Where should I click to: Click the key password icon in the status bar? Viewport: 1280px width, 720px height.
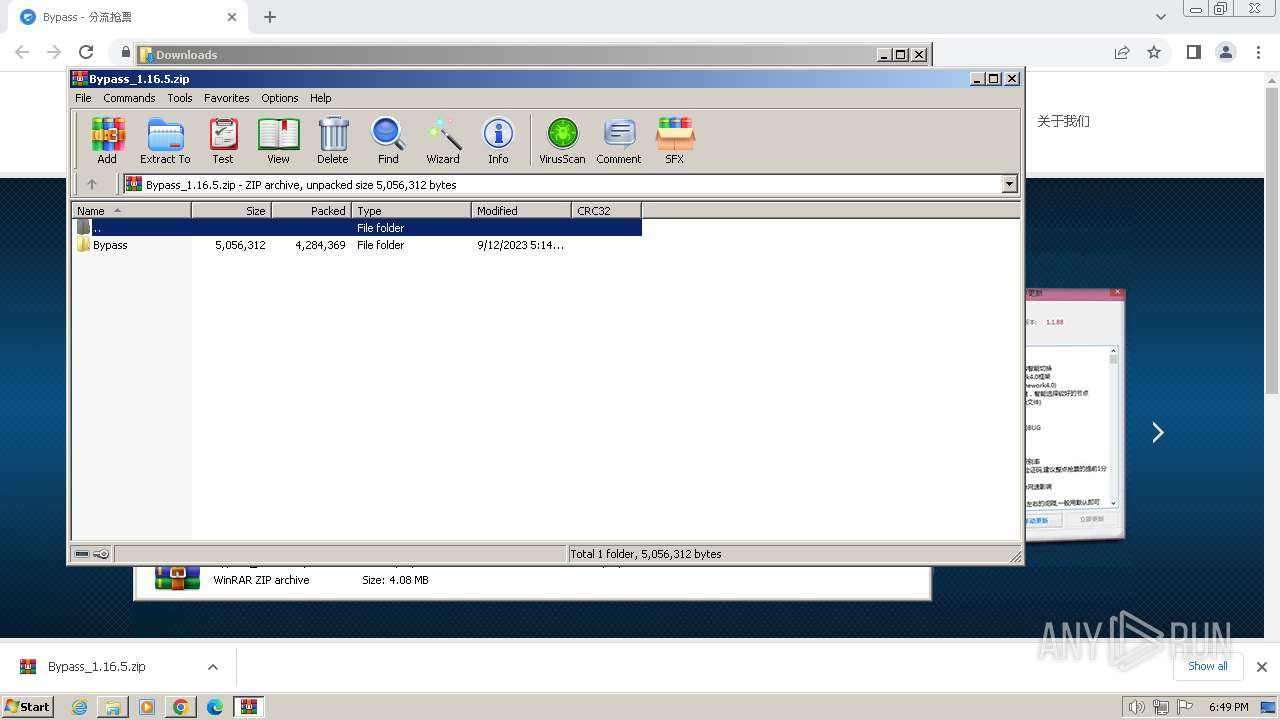pos(101,554)
